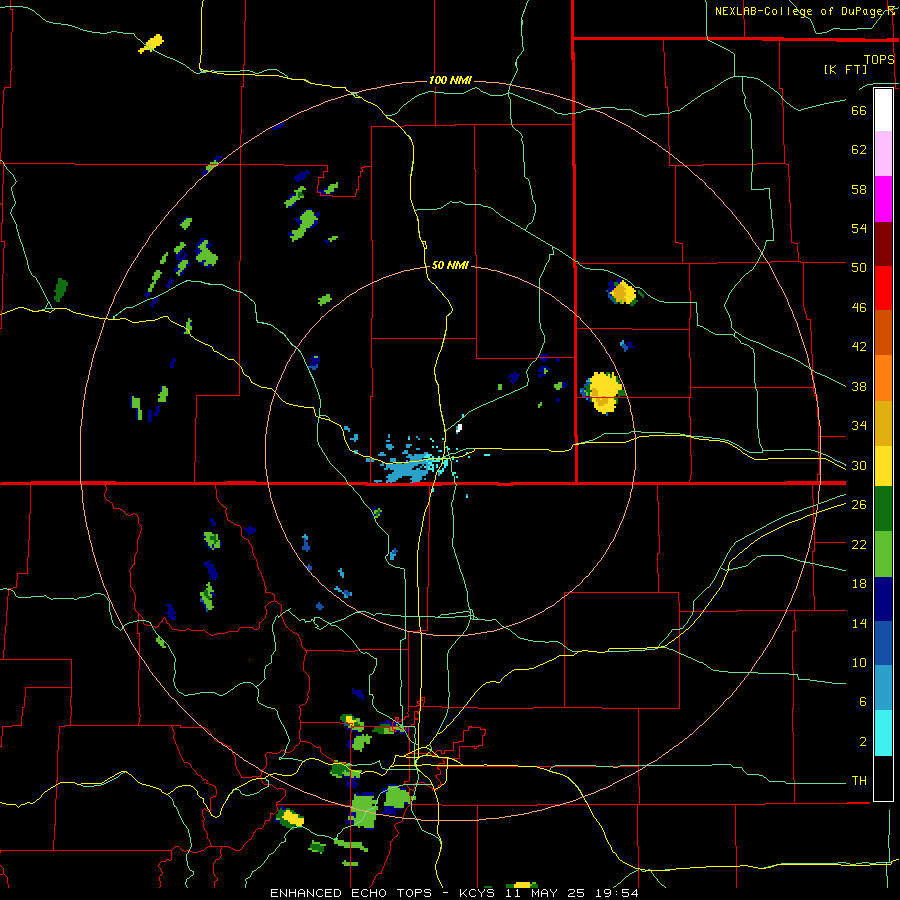Click the '19:54' timestamp in the caption
900x900 pixels.
(617, 893)
